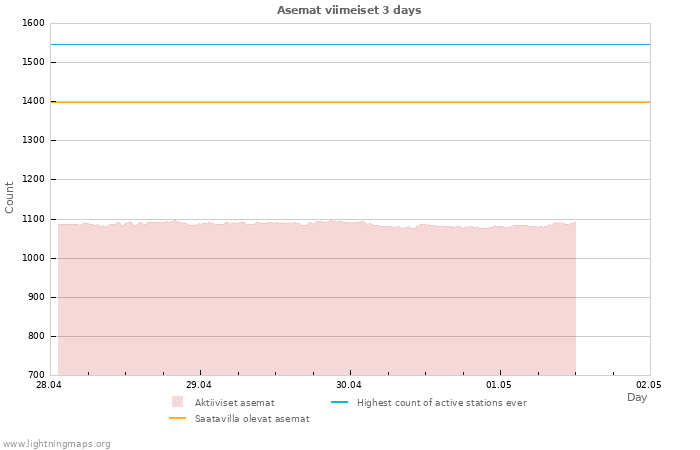The image size is (700, 450).
Task: Select 'Highest count of active stations ever' label
Action: tap(442, 403)
